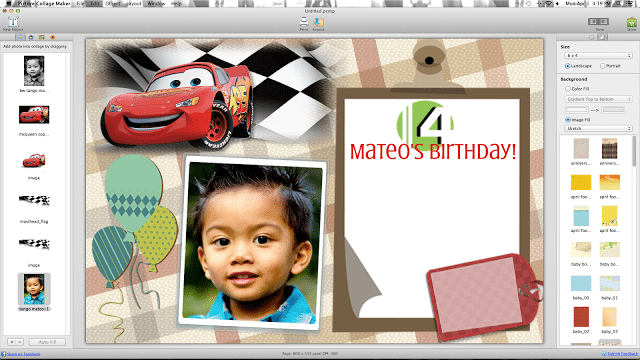Screen dimensions: 640x360
Task: Open the Store icon in toolbar
Action: [x=631, y=22]
